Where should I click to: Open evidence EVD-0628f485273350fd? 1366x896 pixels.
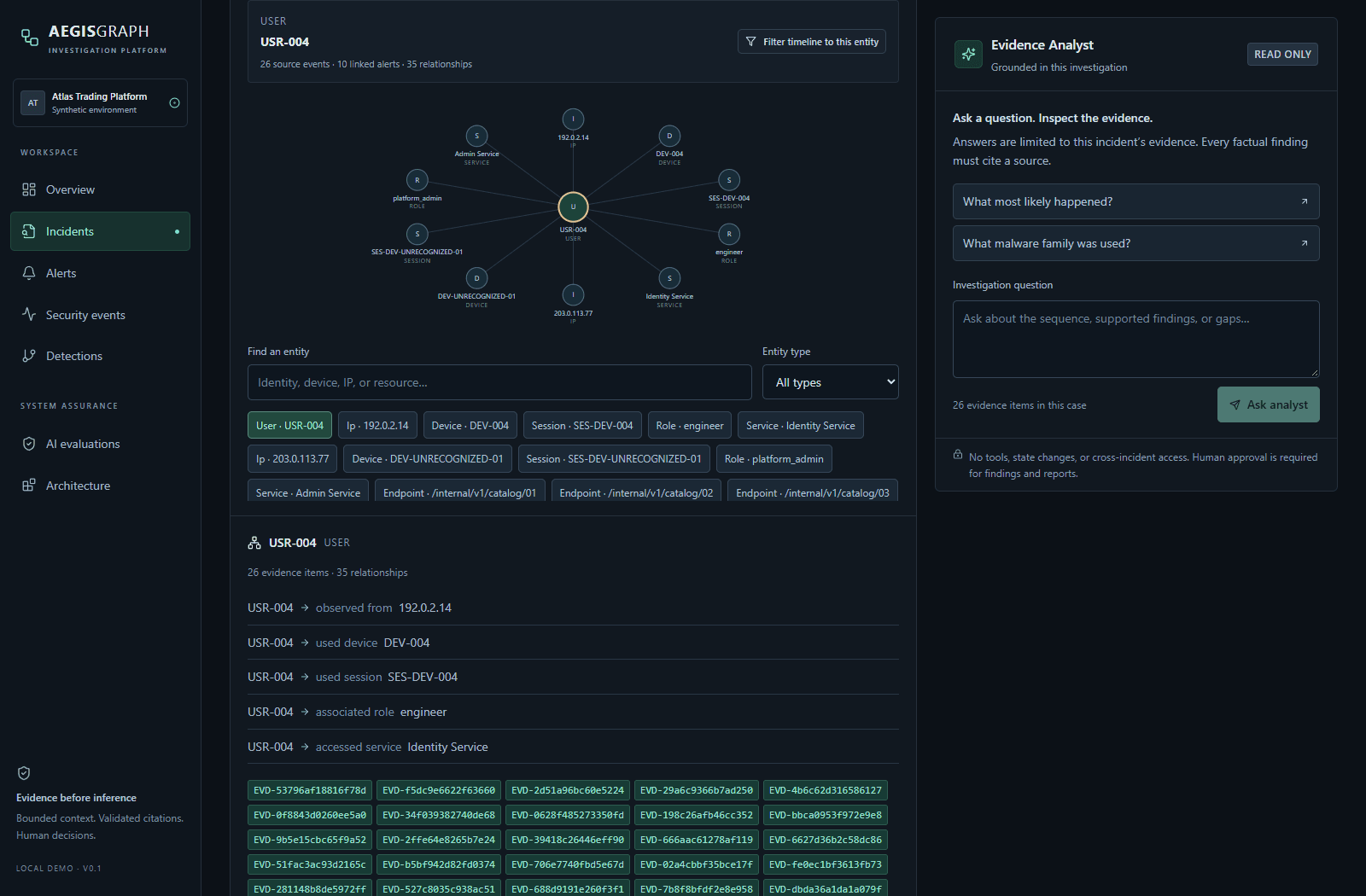point(568,815)
